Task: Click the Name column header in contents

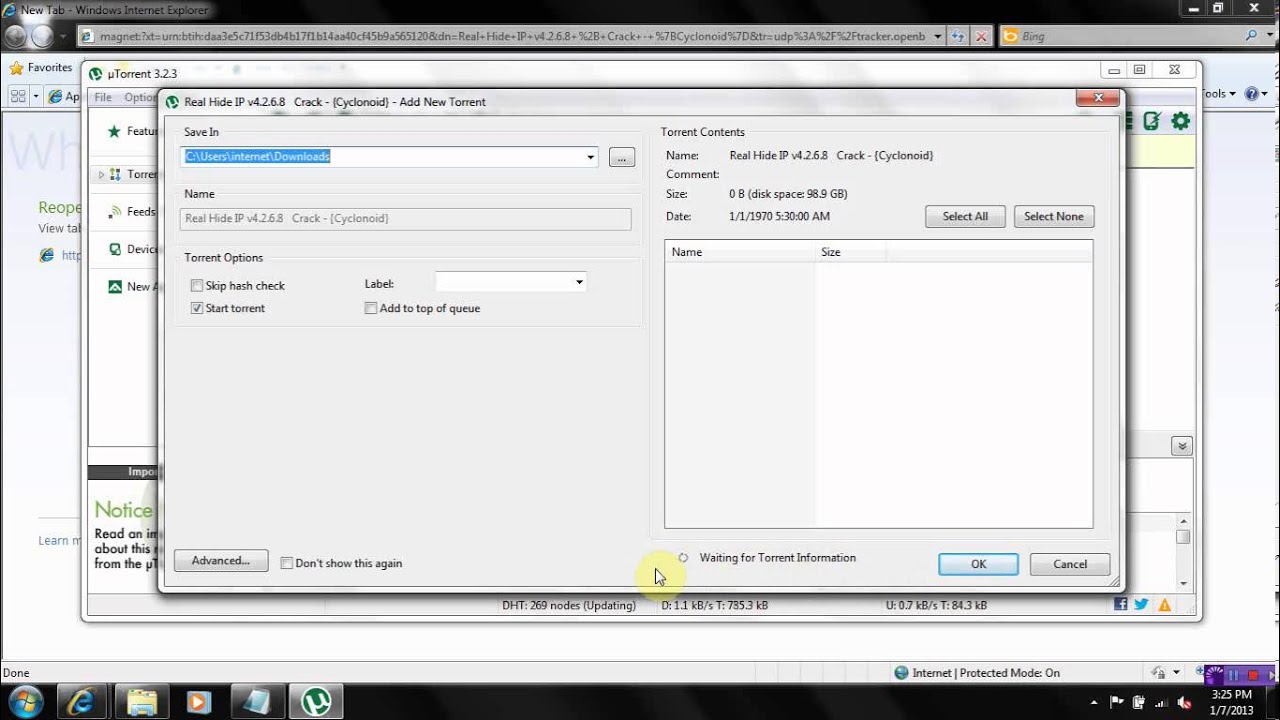Action: point(739,252)
